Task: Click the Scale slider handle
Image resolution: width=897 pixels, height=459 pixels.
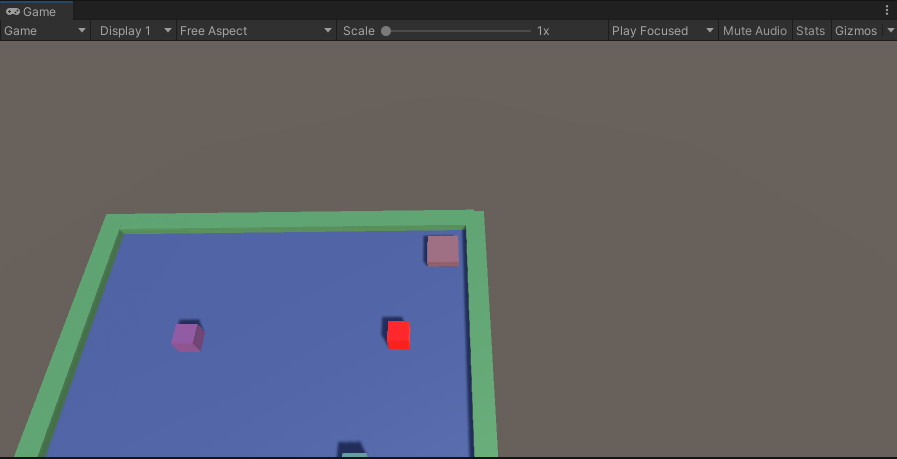Action: point(386,31)
